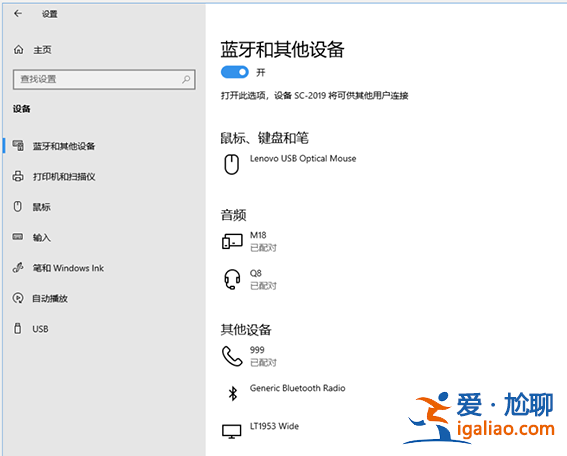The width and height of the screenshot is (567, 456).
Task: Select LT1953 Wide device text
Action: [274, 426]
